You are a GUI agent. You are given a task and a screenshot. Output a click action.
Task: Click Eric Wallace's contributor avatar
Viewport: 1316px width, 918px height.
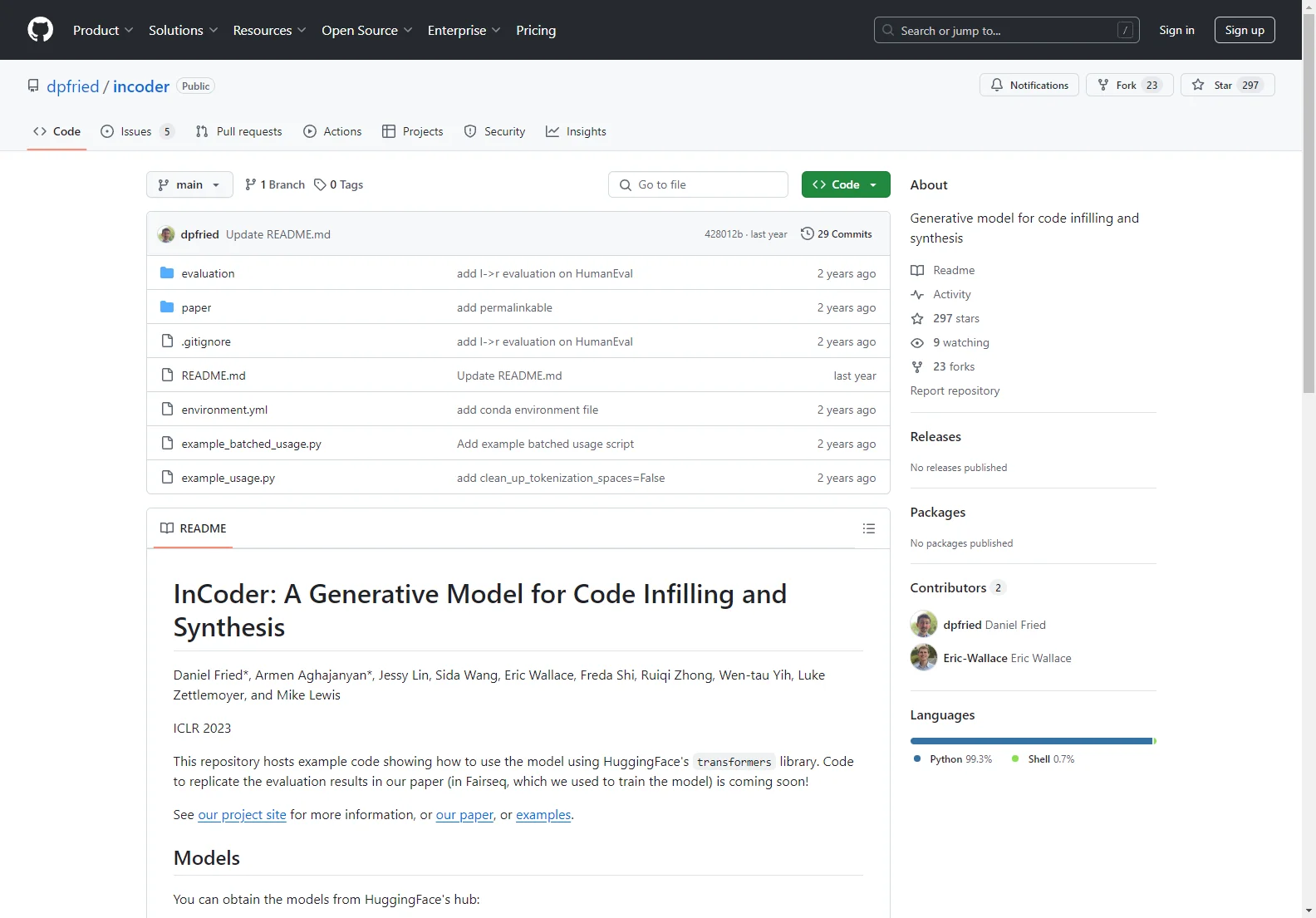(x=924, y=657)
